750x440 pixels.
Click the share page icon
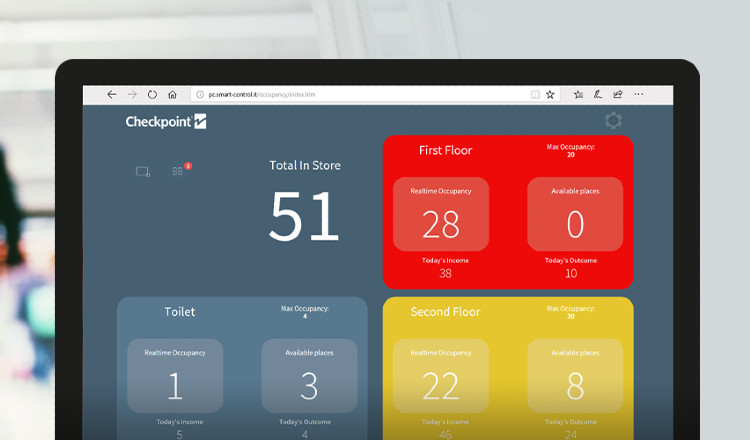pyautogui.click(x=618, y=94)
